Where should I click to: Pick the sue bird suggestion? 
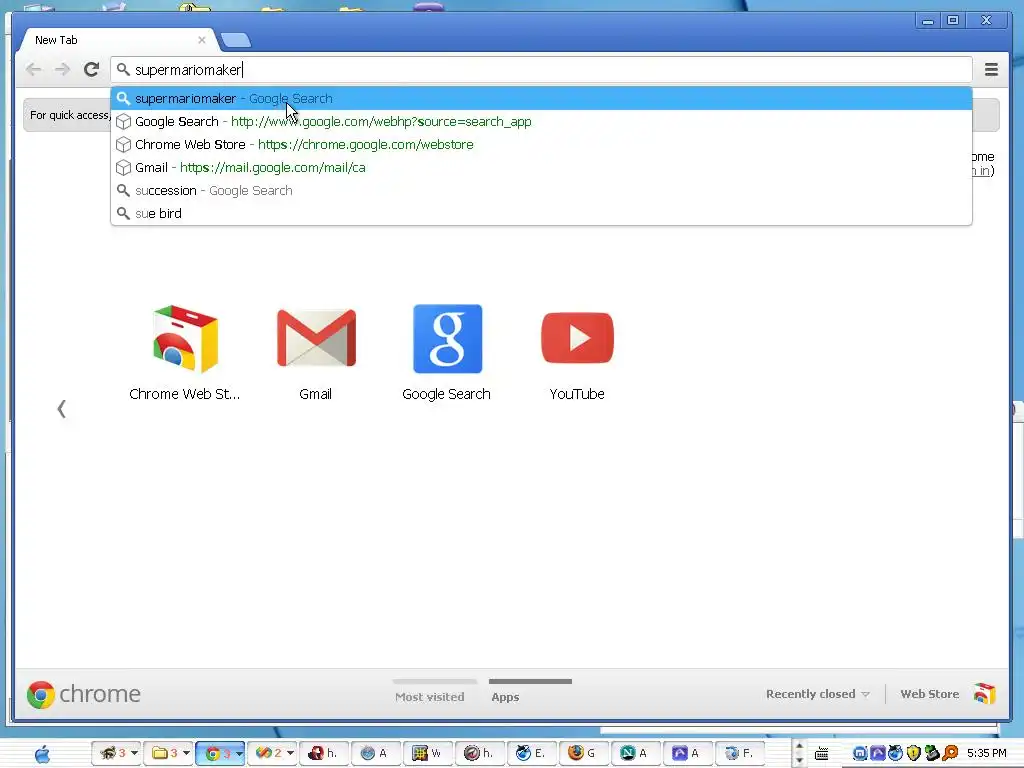pyautogui.click(x=541, y=213)
